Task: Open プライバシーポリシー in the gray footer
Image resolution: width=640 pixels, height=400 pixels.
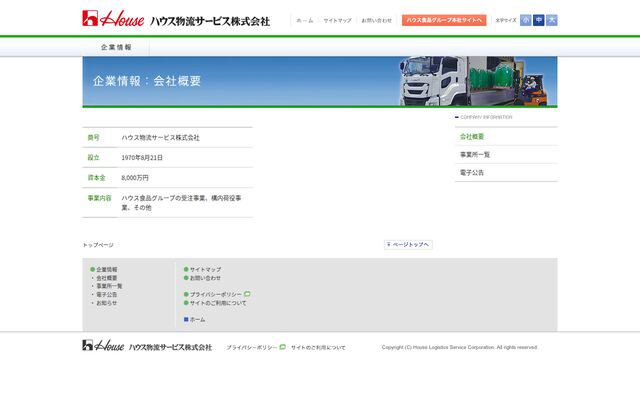Action: pyautogui.click(x=216, y=294)
